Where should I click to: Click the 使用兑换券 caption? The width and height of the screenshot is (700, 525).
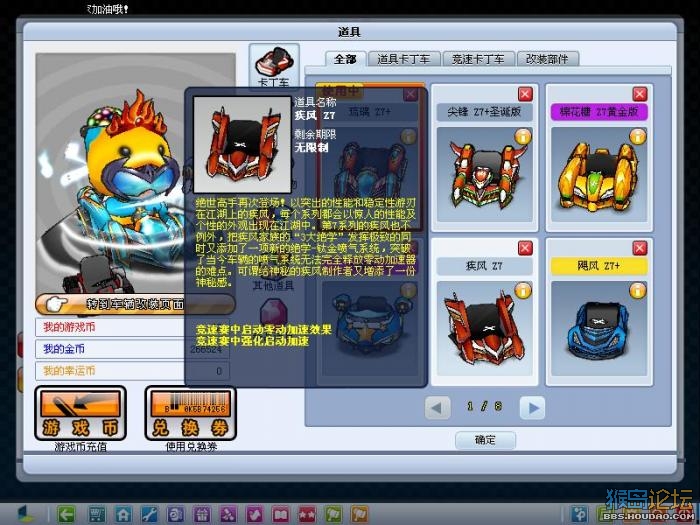(x=191, y=446)
